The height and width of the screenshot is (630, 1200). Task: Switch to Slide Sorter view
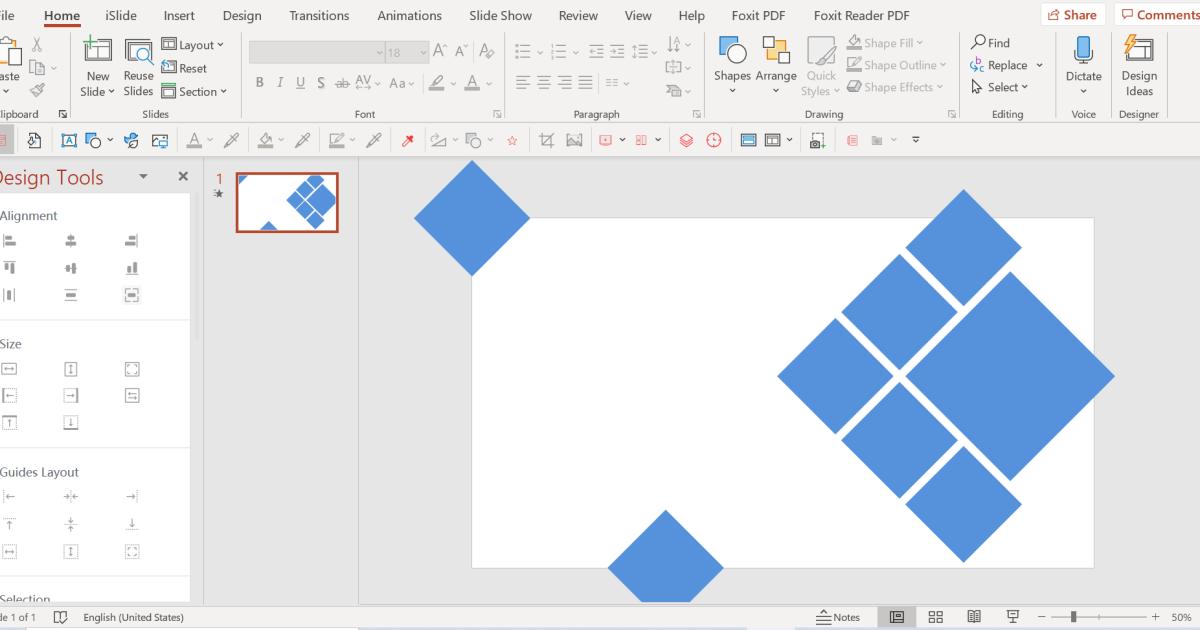point(936,617)
